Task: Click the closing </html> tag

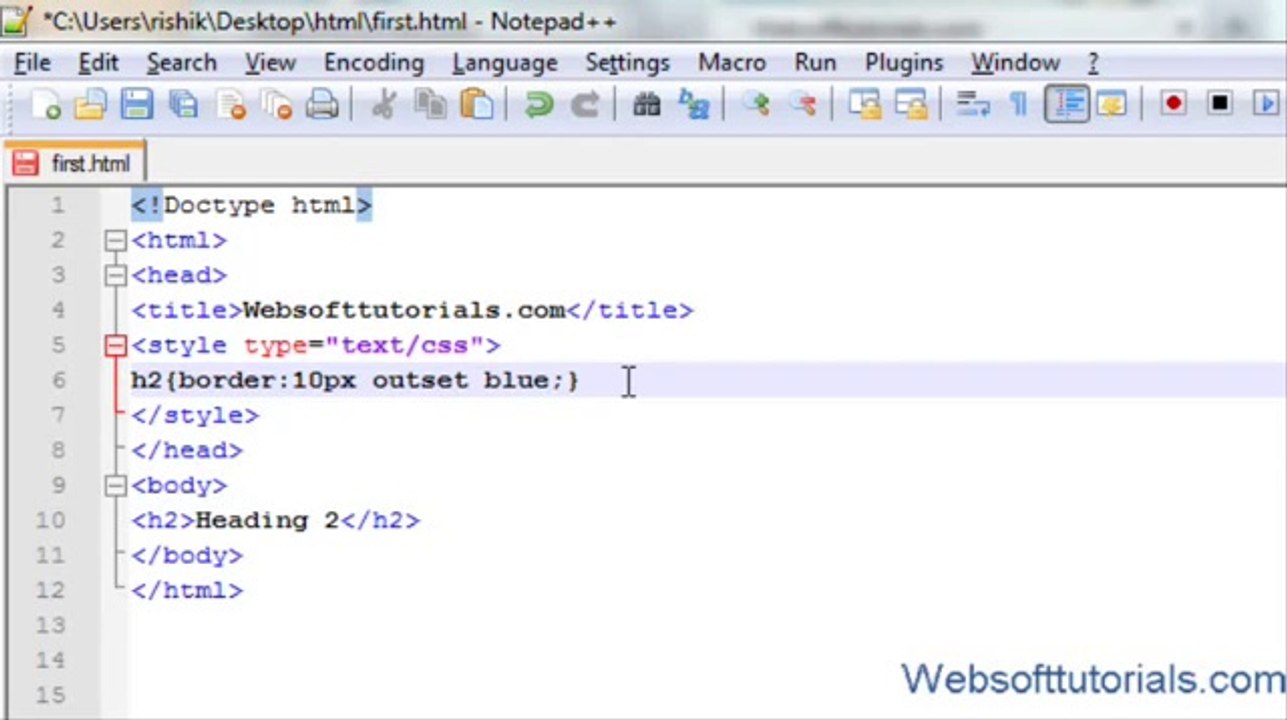Action: 187,590
